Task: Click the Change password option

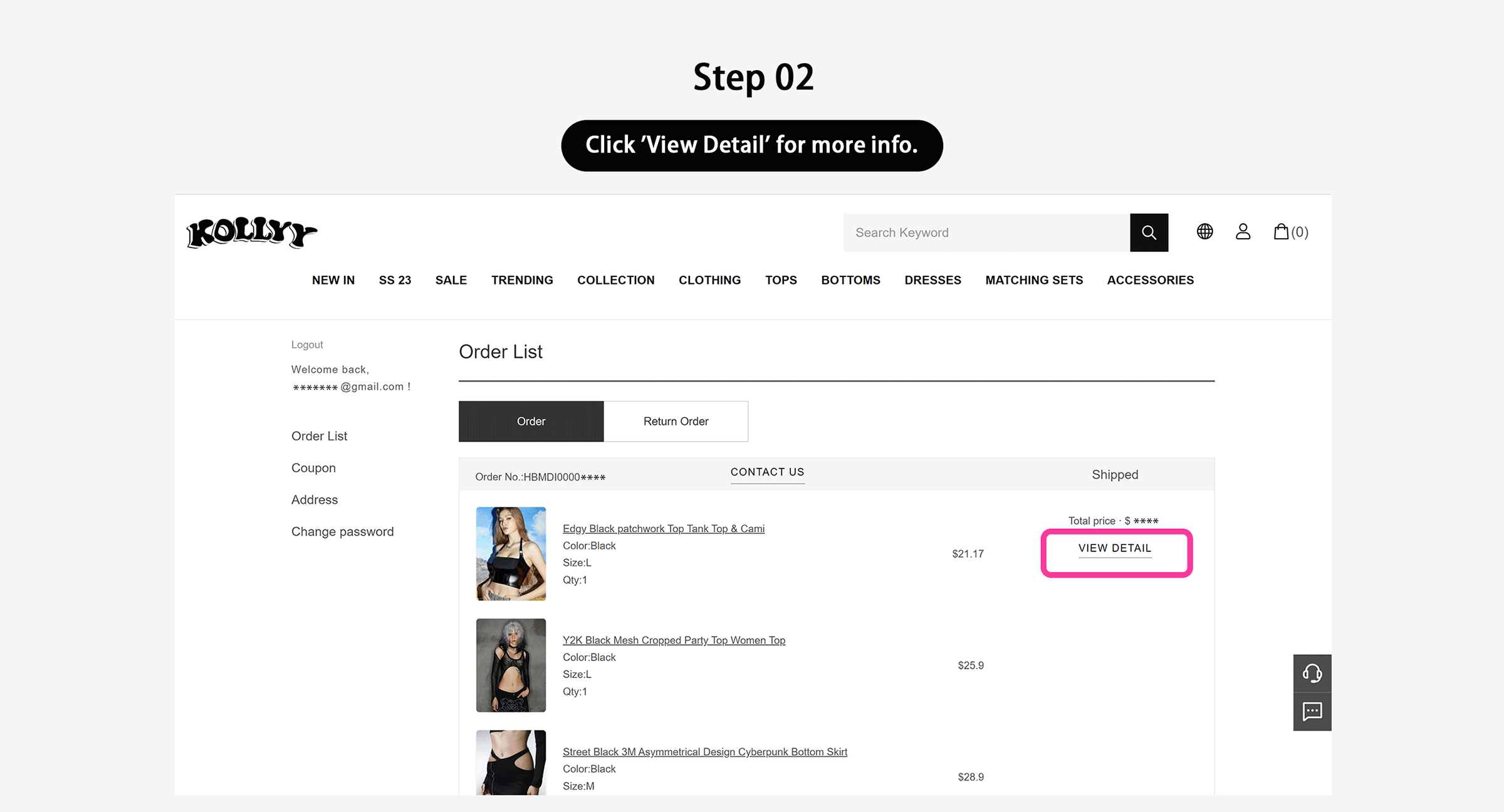Action: point(342,531)
